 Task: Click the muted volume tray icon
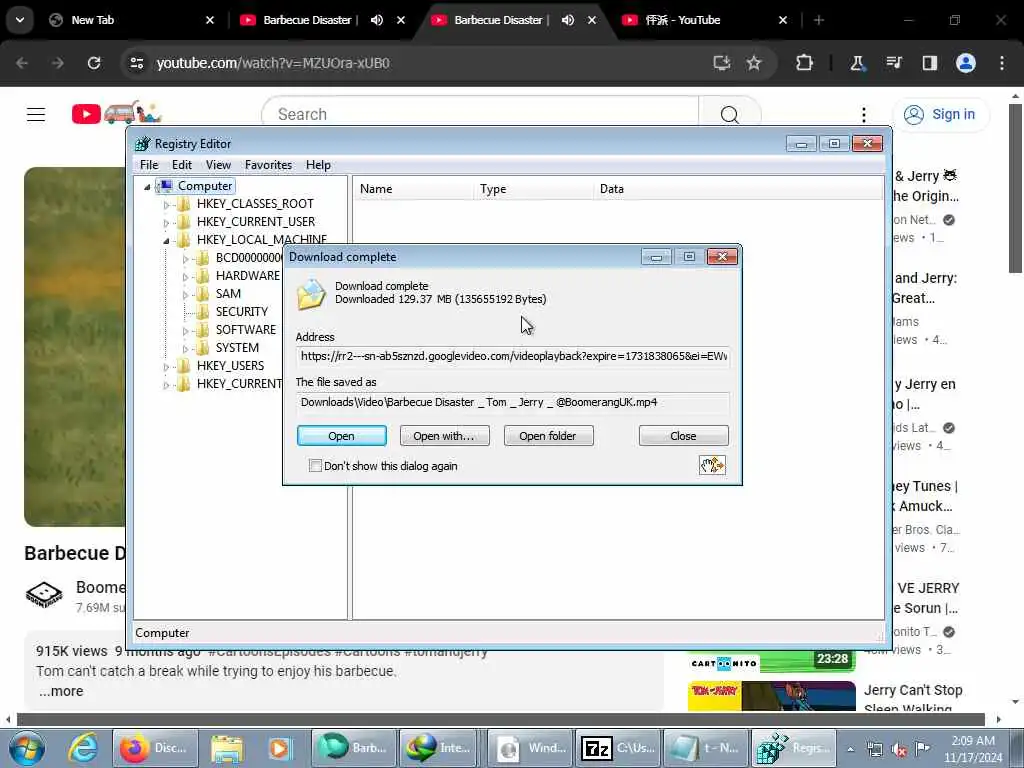pos(899,749)
